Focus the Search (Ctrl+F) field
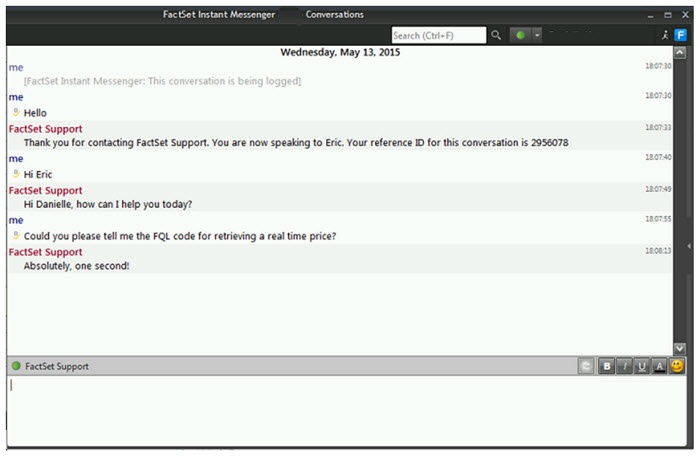 click(438, 35)
